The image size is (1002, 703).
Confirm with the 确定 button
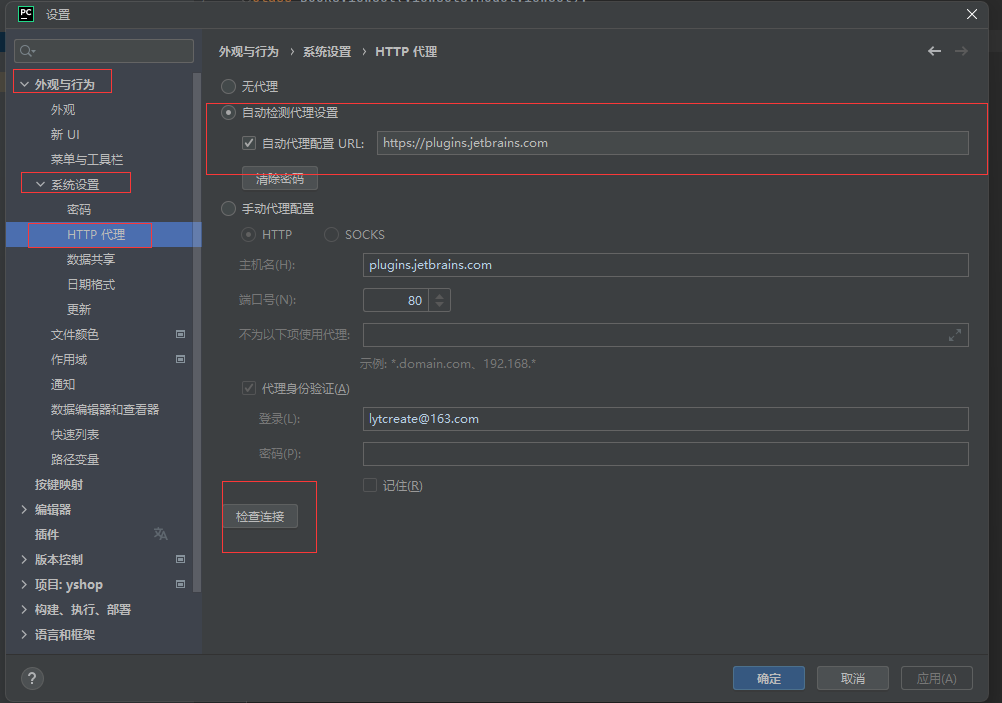(x=769, y=678)
